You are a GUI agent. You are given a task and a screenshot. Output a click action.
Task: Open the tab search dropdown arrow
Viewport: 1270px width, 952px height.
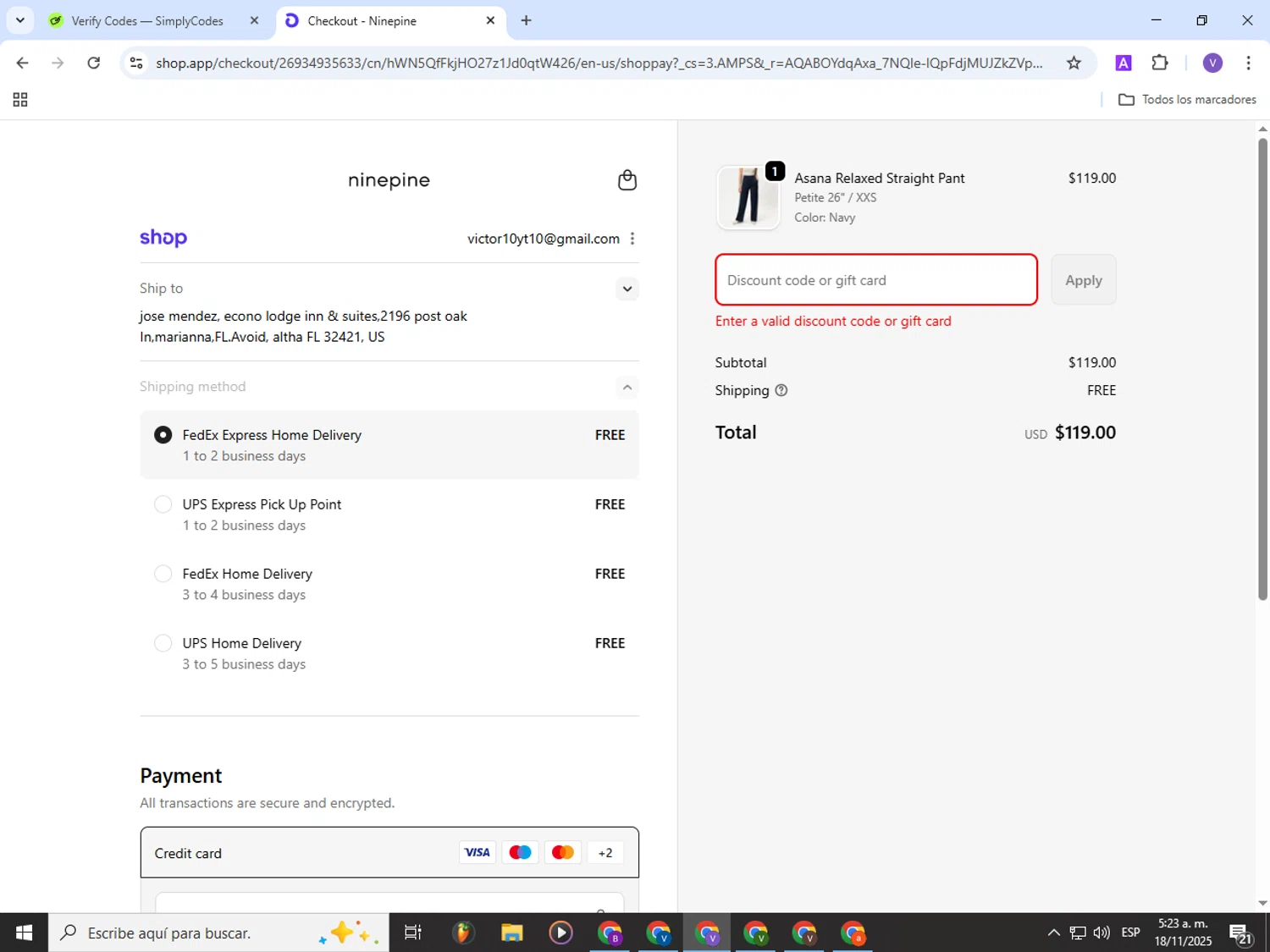coord(20,20)
